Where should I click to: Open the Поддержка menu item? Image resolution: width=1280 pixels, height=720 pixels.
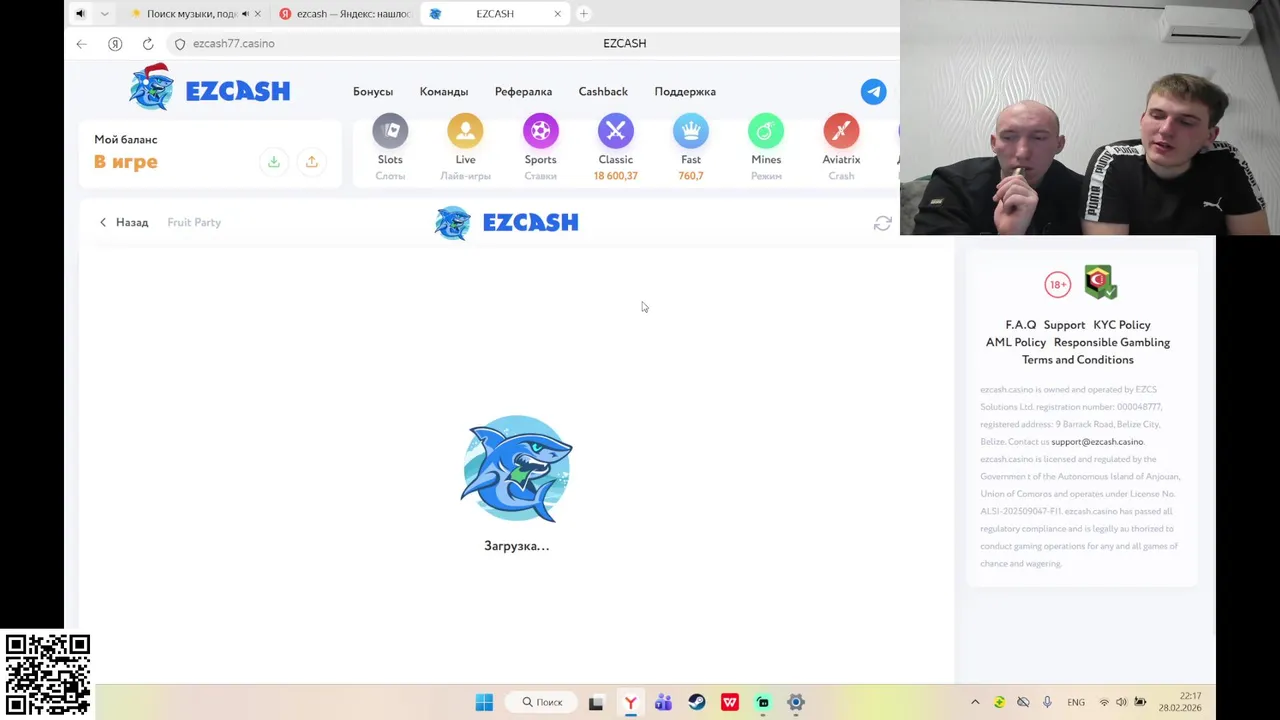pyautogui.click(x=685, y=92)
